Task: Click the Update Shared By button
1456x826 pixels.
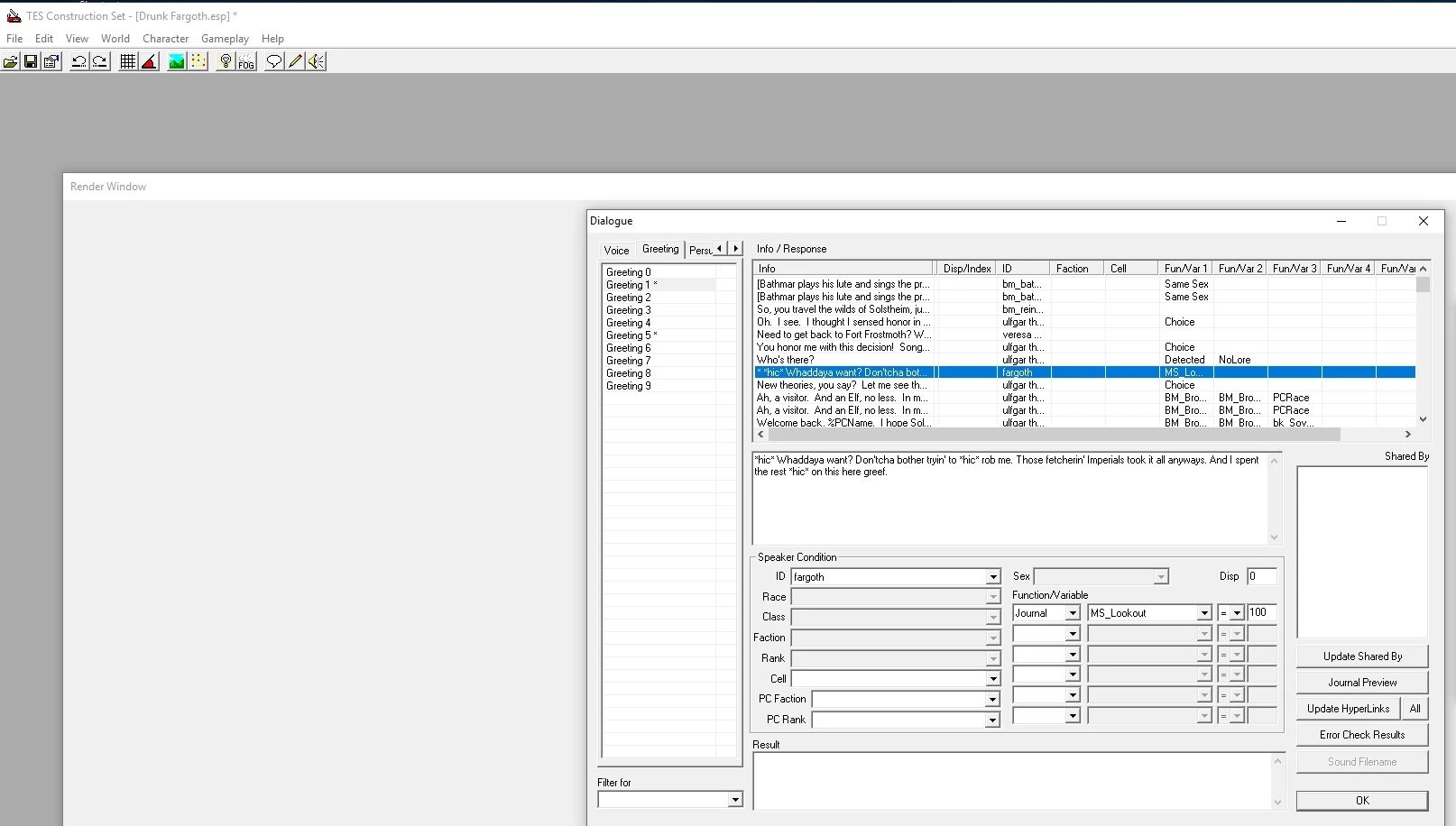Action: (1362, 656)
